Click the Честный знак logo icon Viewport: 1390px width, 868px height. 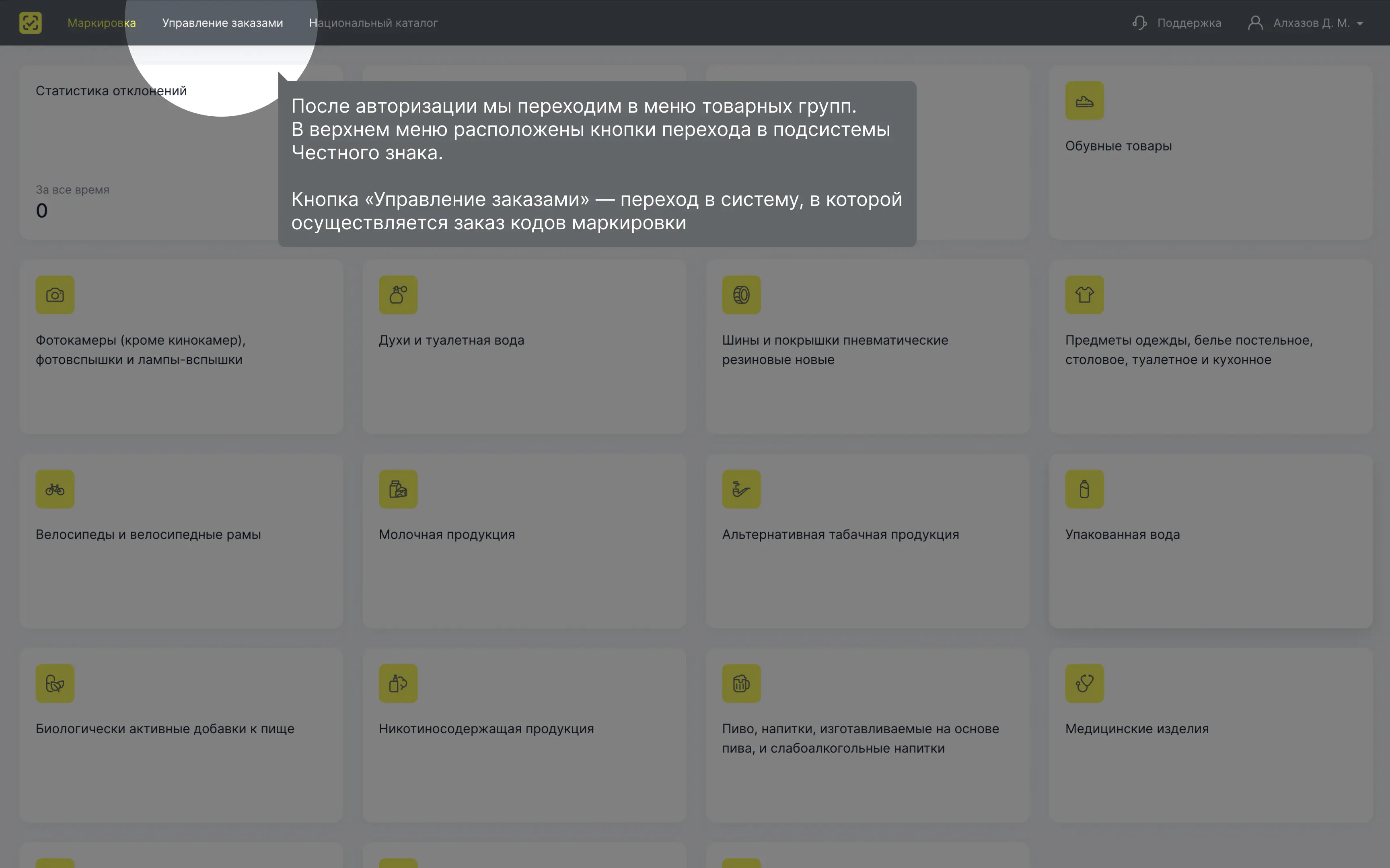(31, 23)
